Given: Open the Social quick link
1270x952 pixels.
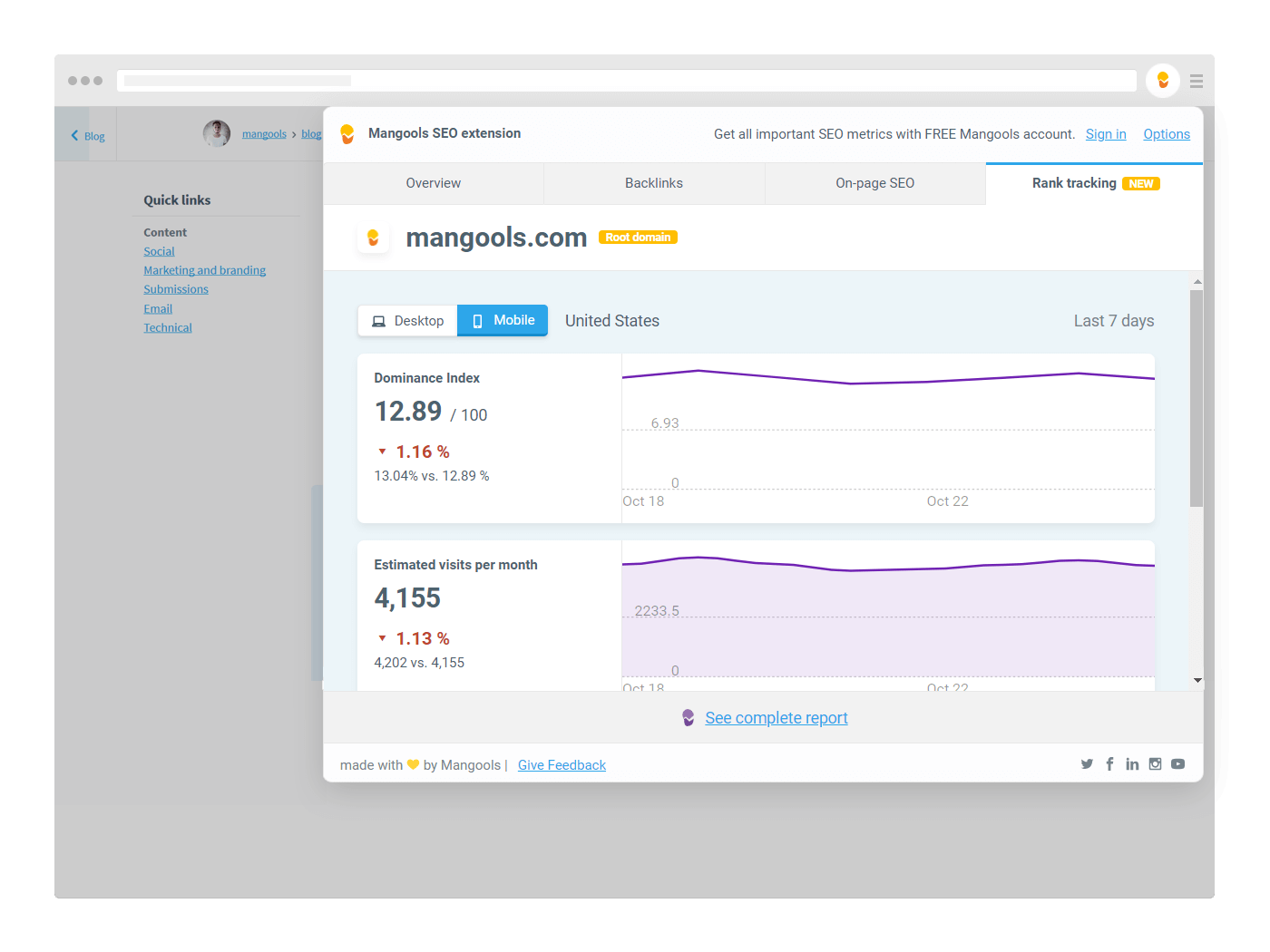Looking at the screenshot, I should click(159, 251).
